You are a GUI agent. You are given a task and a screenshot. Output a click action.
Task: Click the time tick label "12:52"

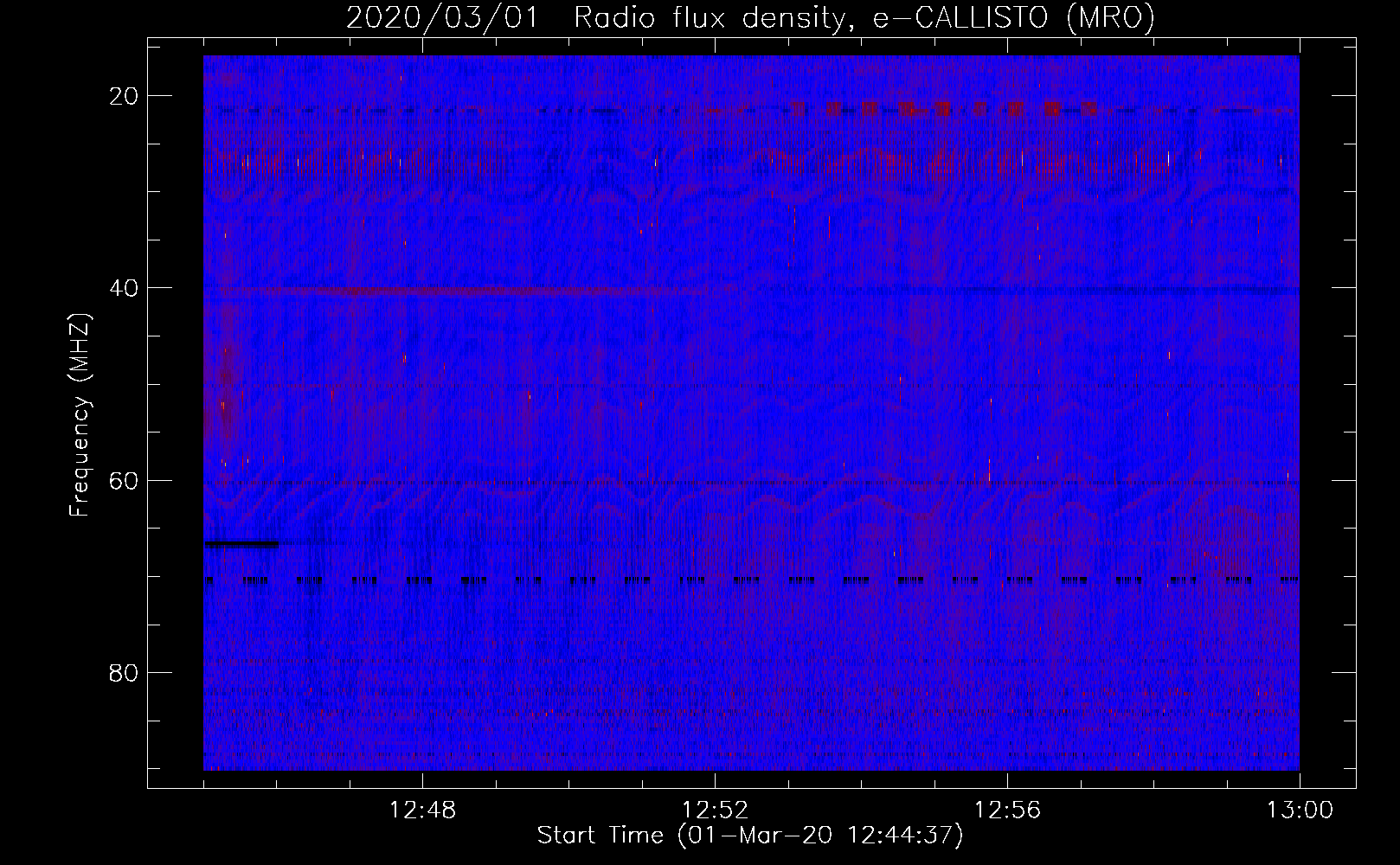coord(715,811)
